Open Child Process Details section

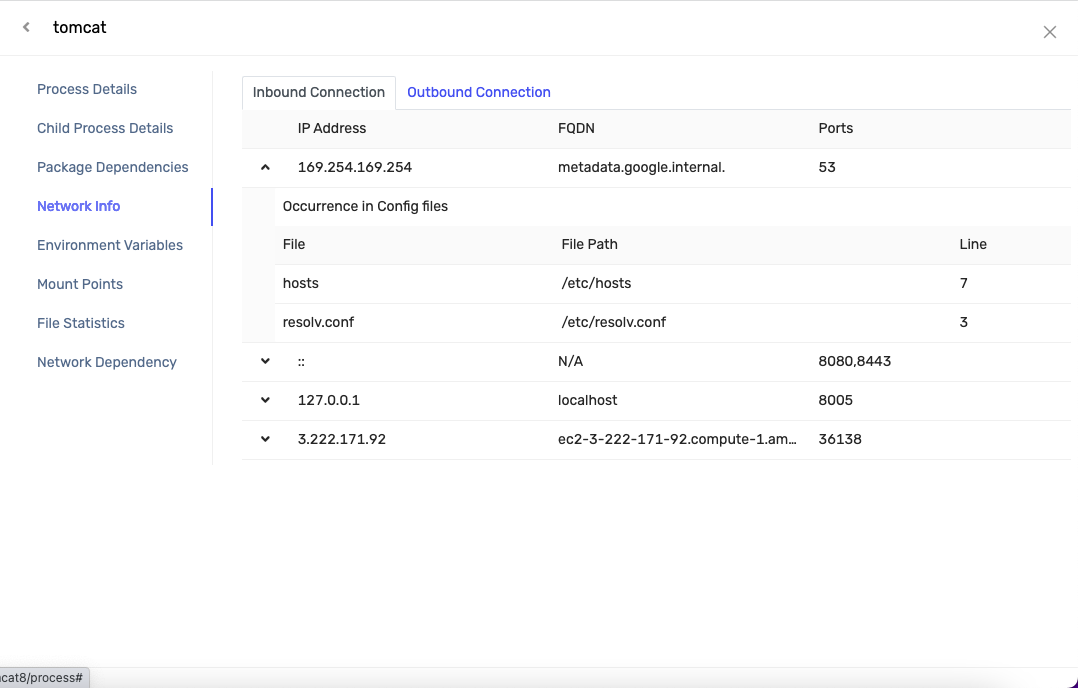[105, 129]
